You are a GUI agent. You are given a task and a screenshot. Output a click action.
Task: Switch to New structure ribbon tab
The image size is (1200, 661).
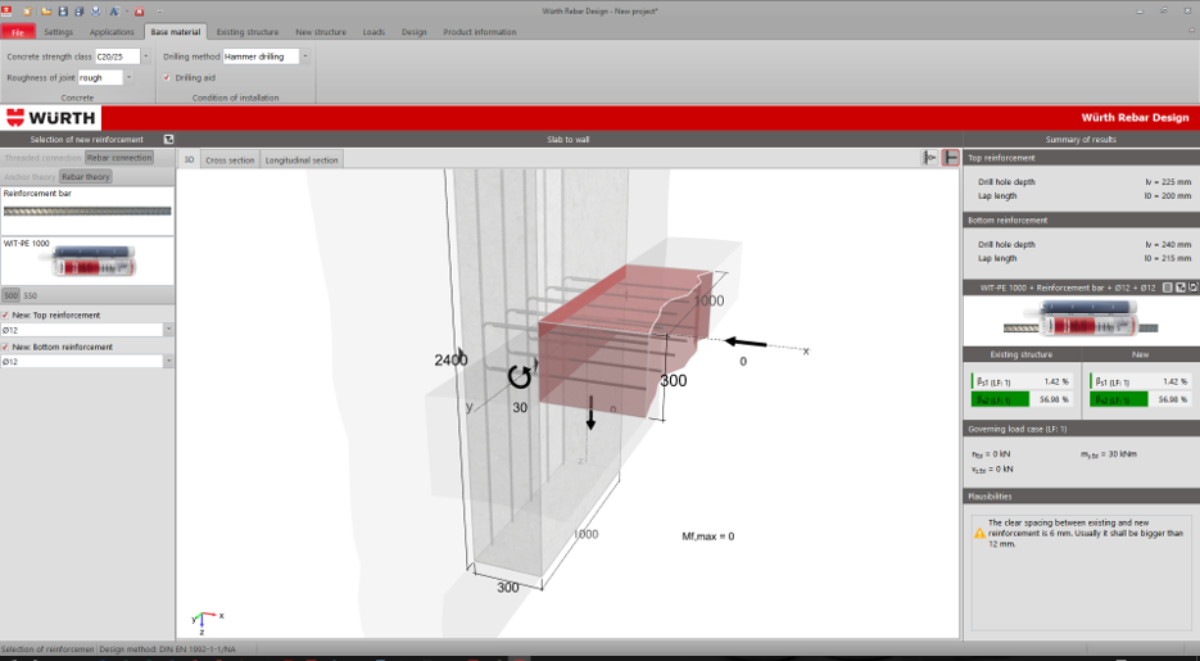tap(321, 32)
